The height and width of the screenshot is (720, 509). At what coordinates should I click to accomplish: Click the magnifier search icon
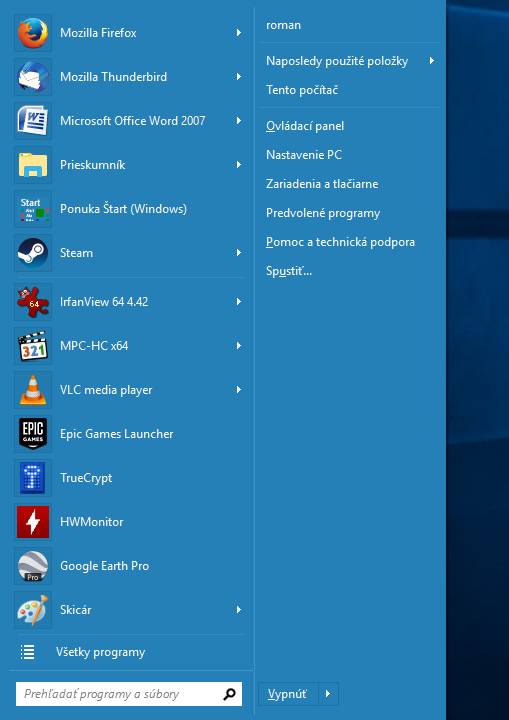tap(229, 694)
